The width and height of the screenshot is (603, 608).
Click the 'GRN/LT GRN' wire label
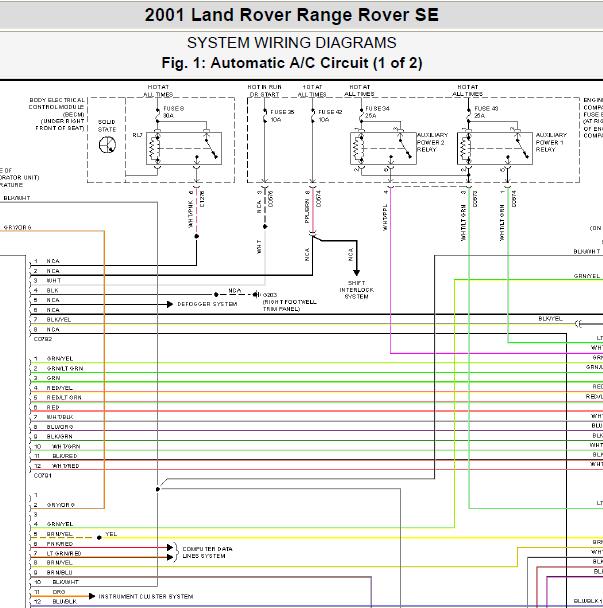pyautogui.click(x=65, y=368)
